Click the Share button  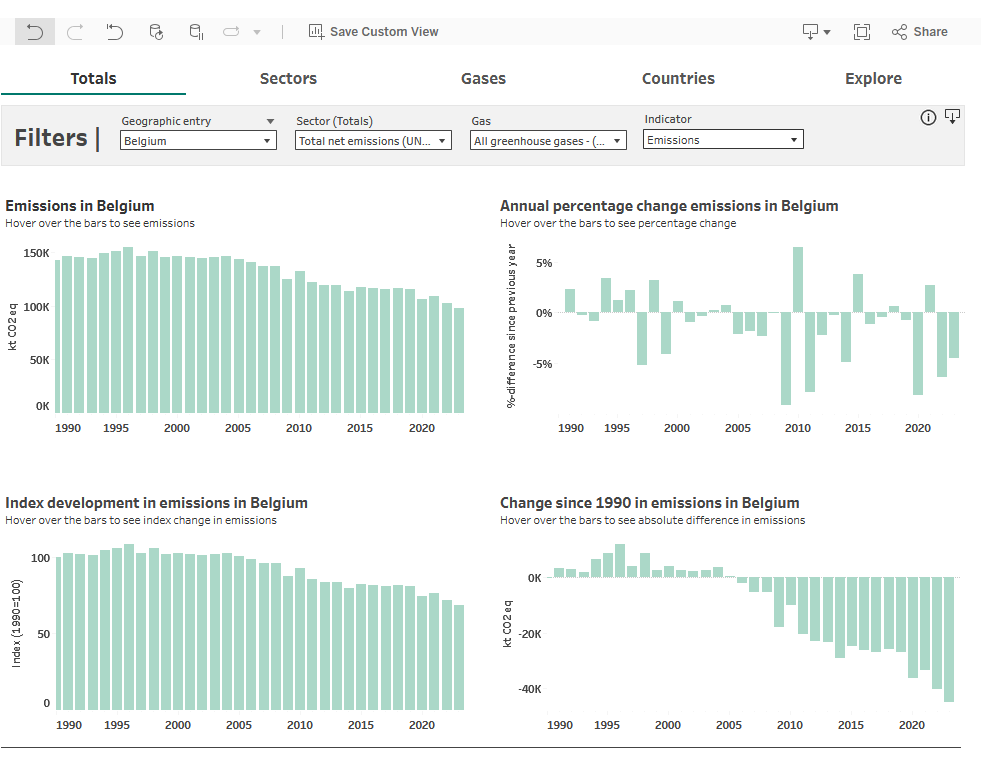[x=919, y=32]
